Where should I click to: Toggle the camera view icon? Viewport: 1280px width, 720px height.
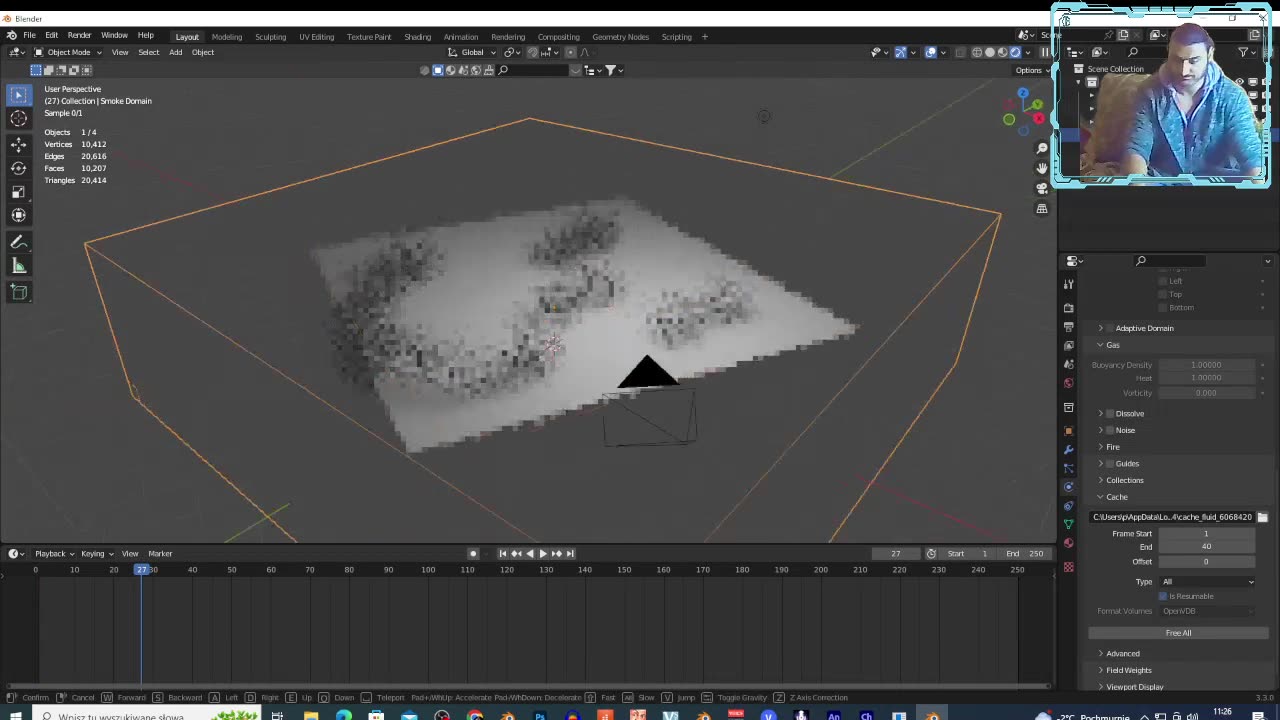(1042, 188)
